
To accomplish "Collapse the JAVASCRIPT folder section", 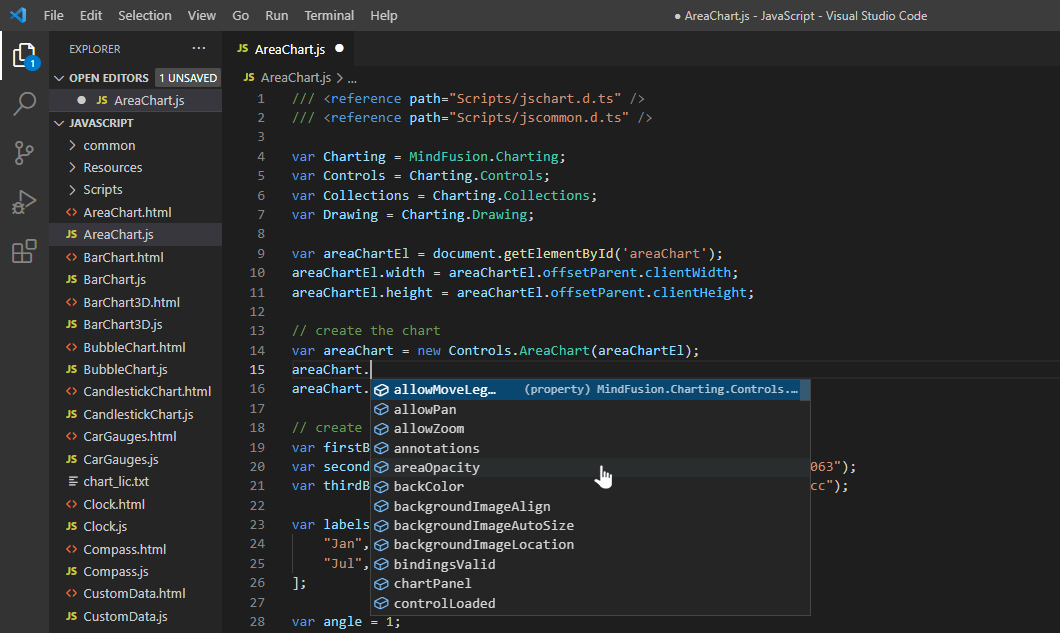I will tap(59, 123).
